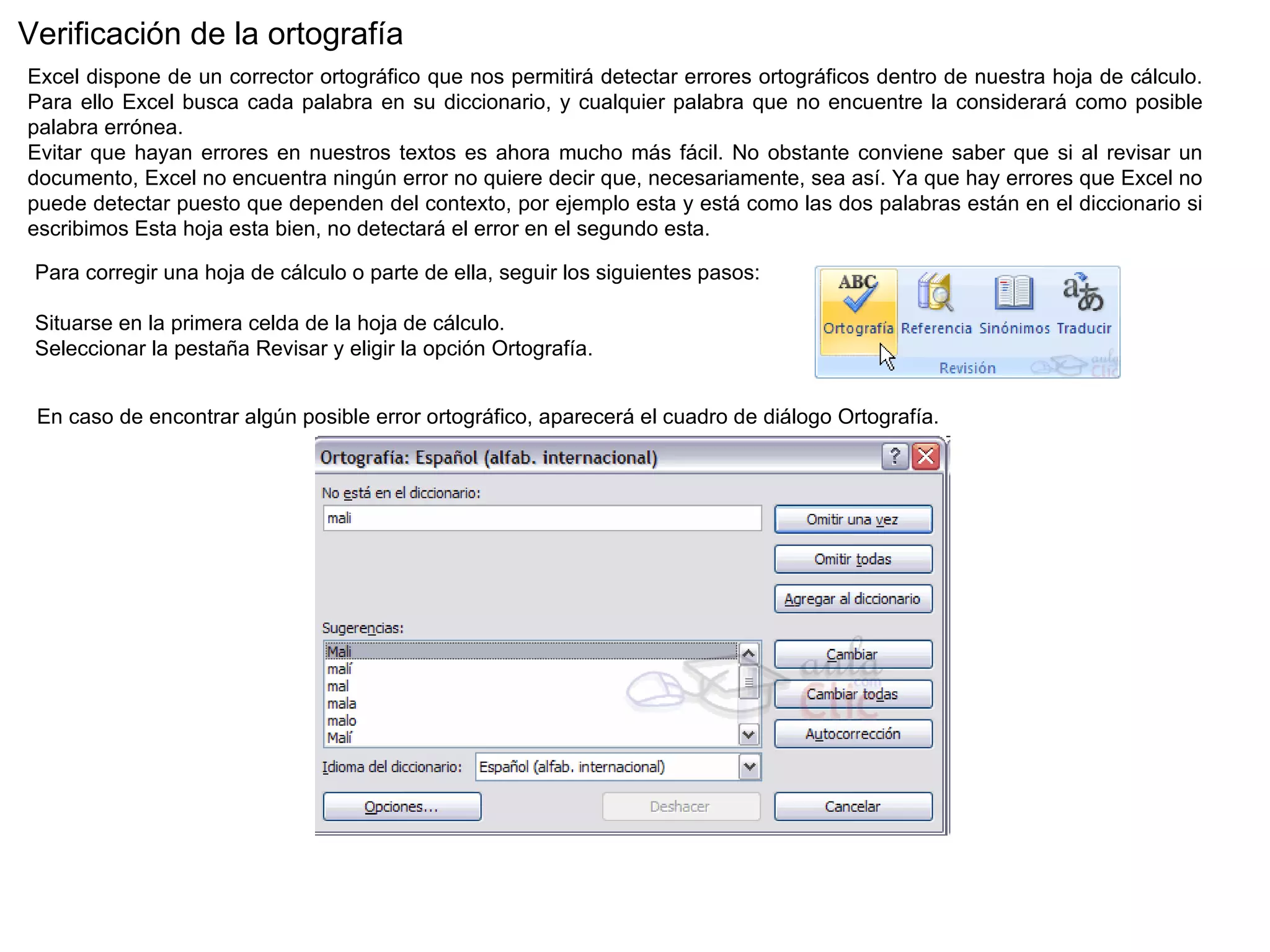This screenshot has width=1270, height=952.
Task: Select suggestion 'malí' in lowercase
Action: 531,669
